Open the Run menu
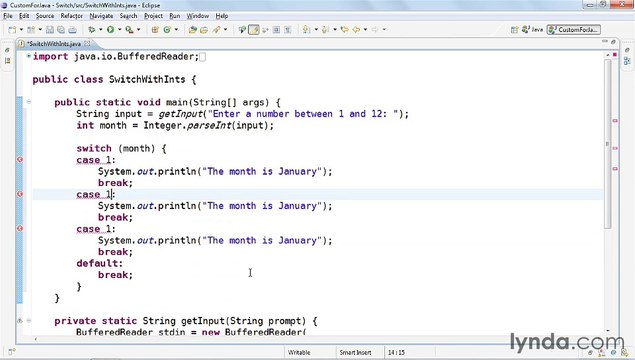635x360 pixels. point(175,16)
